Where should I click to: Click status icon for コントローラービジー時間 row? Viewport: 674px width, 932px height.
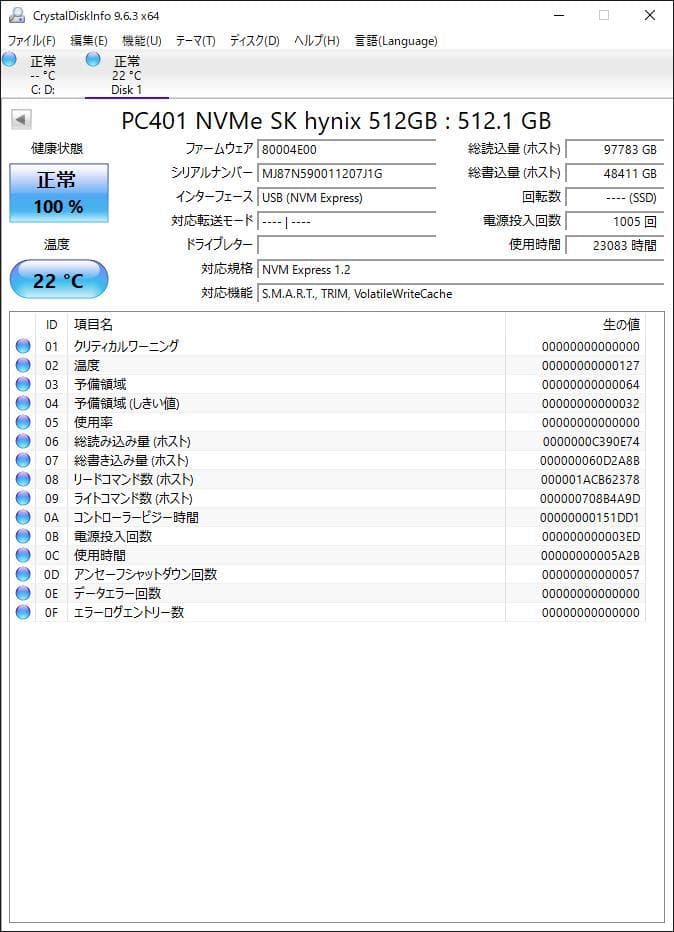(x=23, y=517)
